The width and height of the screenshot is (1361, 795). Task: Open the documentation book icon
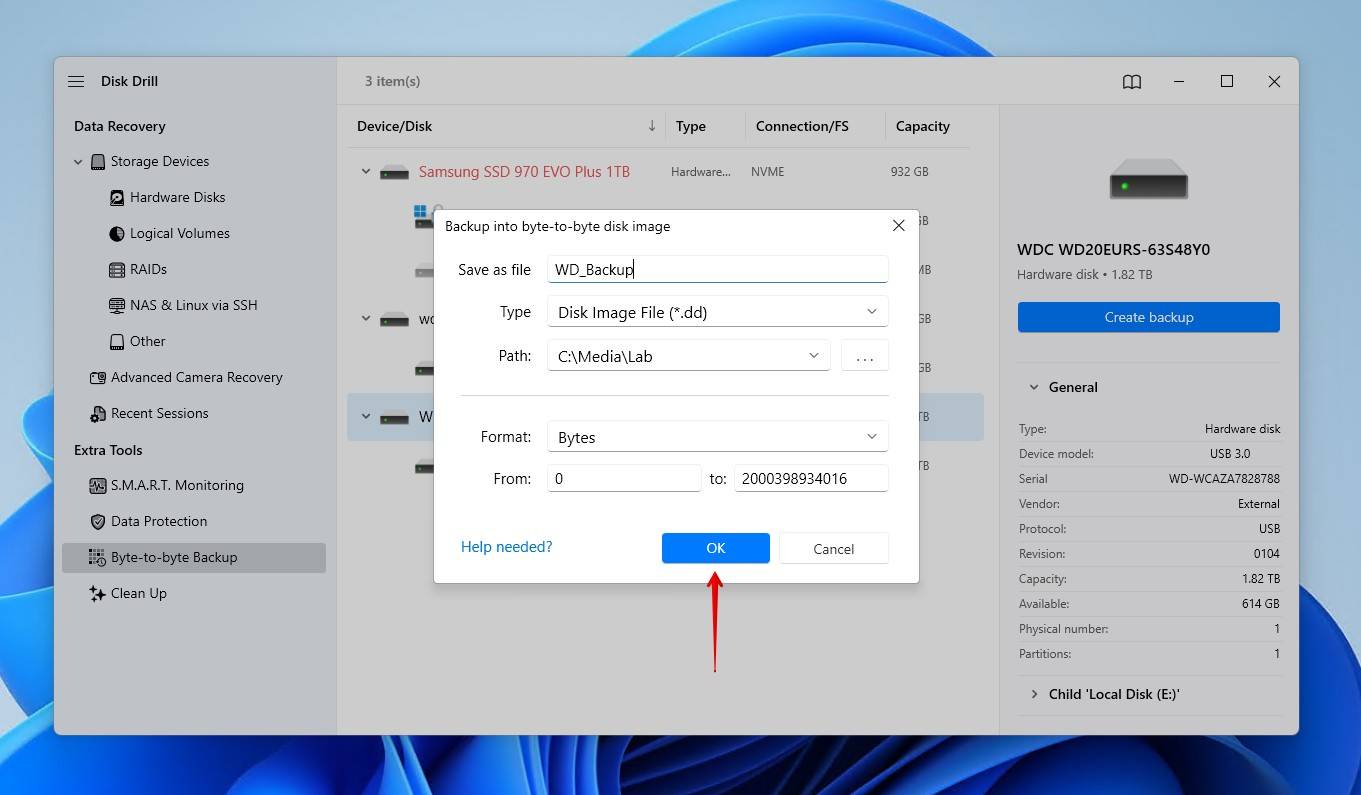point(1131,81)
